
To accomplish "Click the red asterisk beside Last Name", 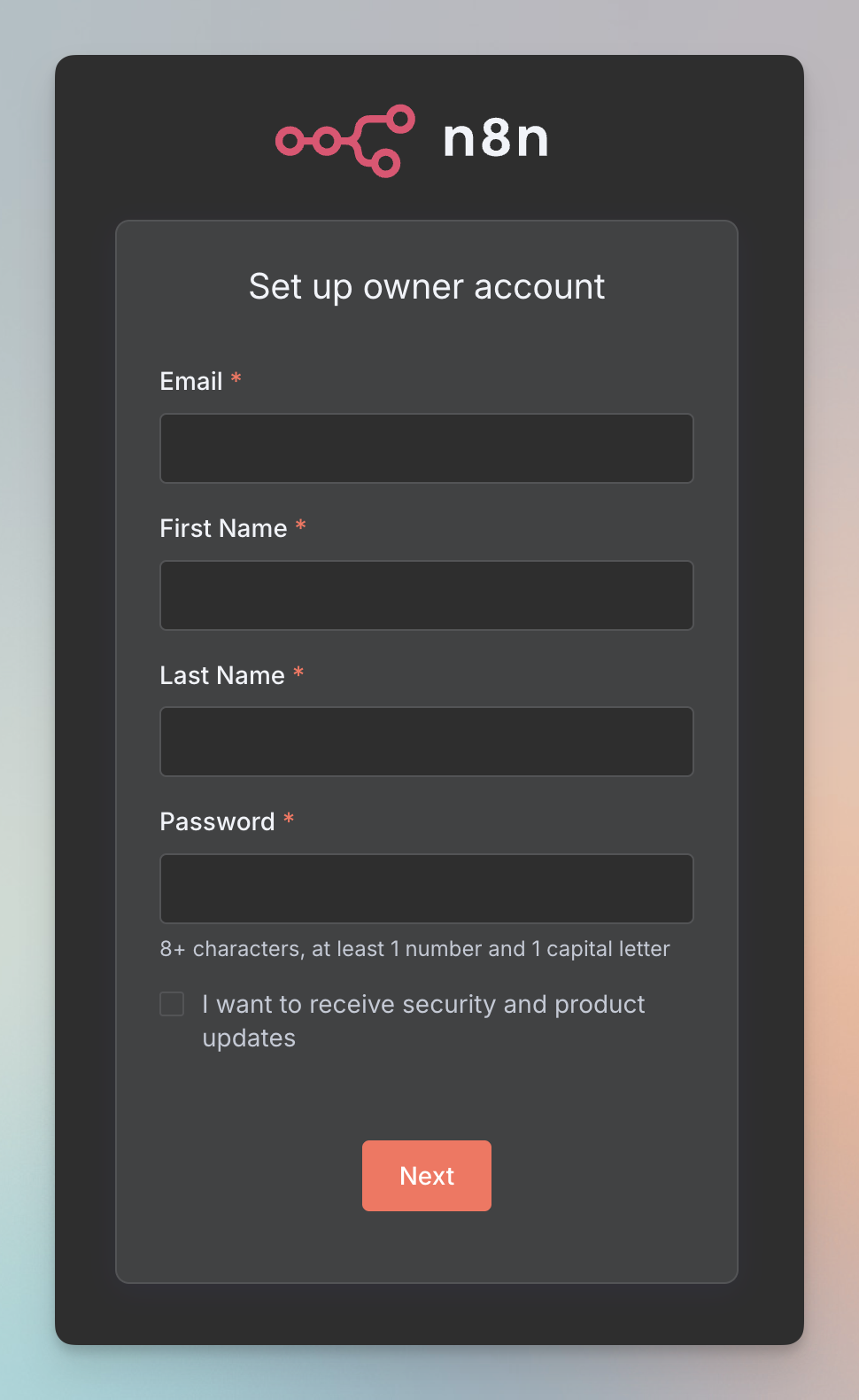I will coord(298,673).
